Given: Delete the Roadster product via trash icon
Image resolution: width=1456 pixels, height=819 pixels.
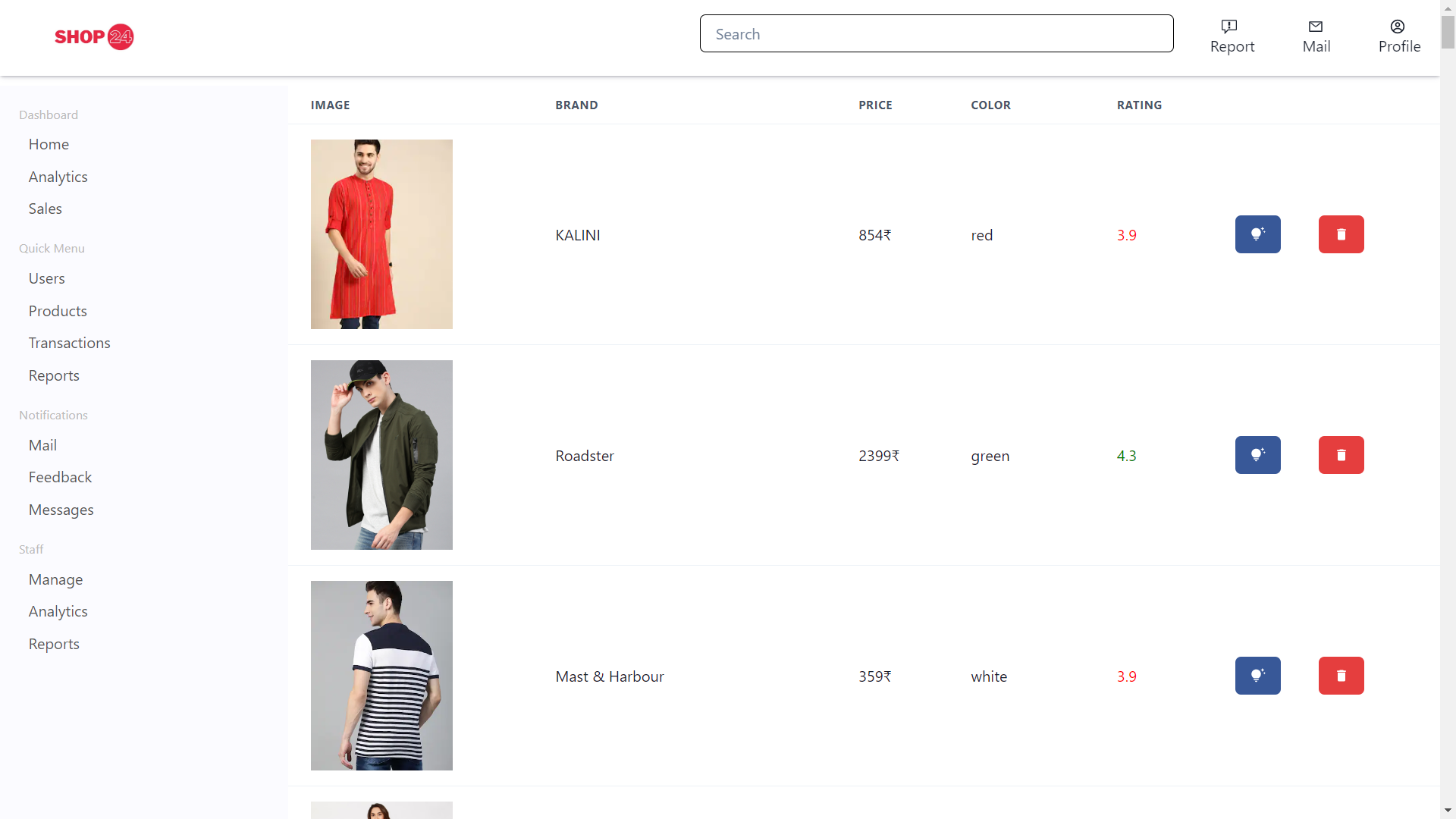Looking at the screenshot, I should pos(1341,455).
